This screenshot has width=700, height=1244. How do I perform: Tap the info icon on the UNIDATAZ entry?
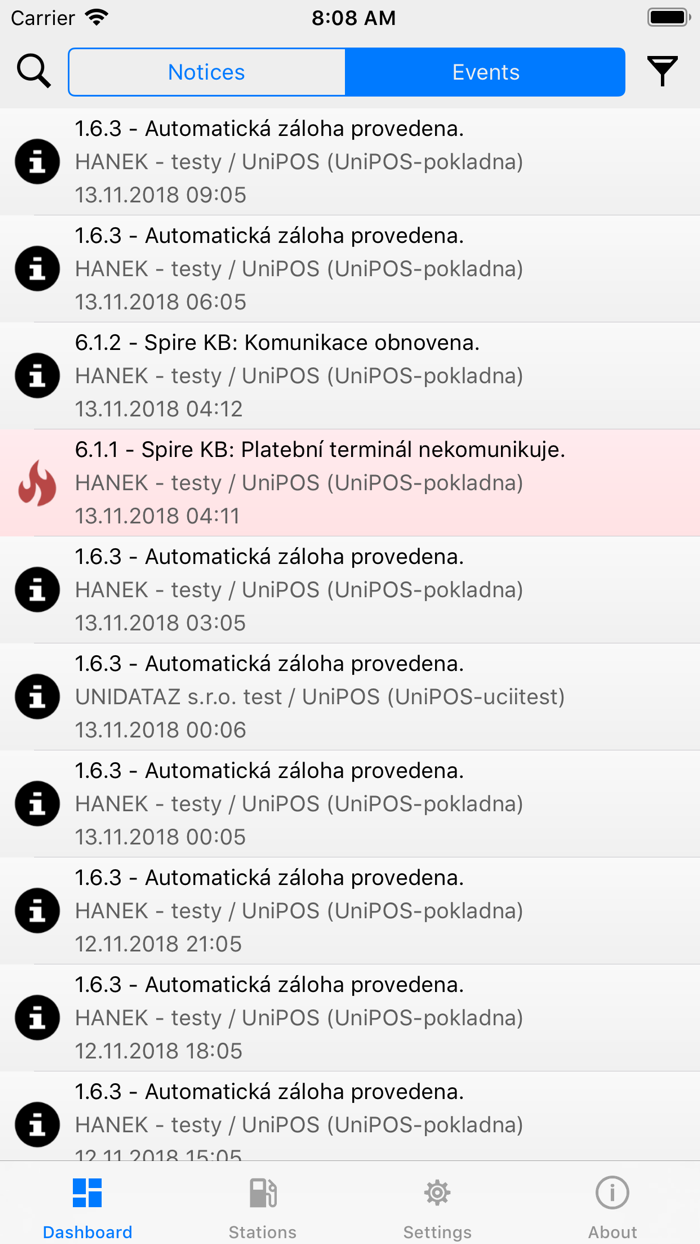[37, 696]
